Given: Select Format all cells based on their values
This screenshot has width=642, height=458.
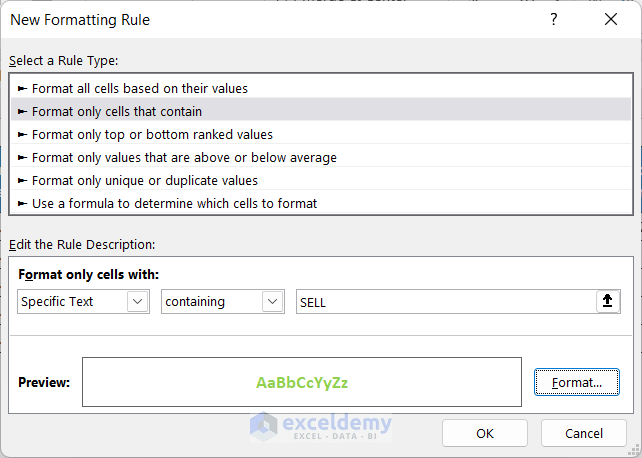Looking at the screenshot, I should [x=140, y=88].
